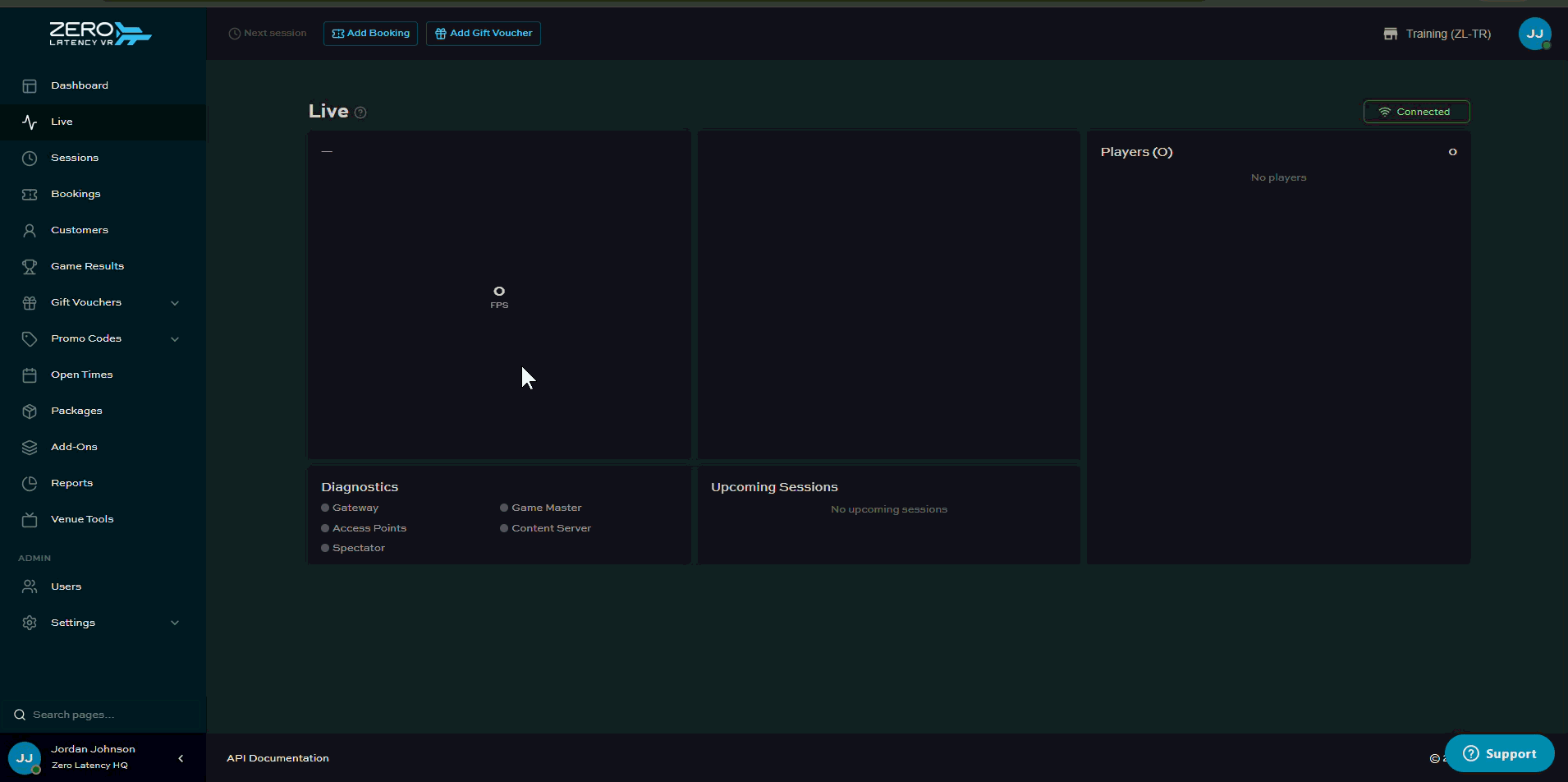The height and width of the screenshot is (782, 1568).
Task: Open the Open Times calendar icon
Action: coord(30,375)
